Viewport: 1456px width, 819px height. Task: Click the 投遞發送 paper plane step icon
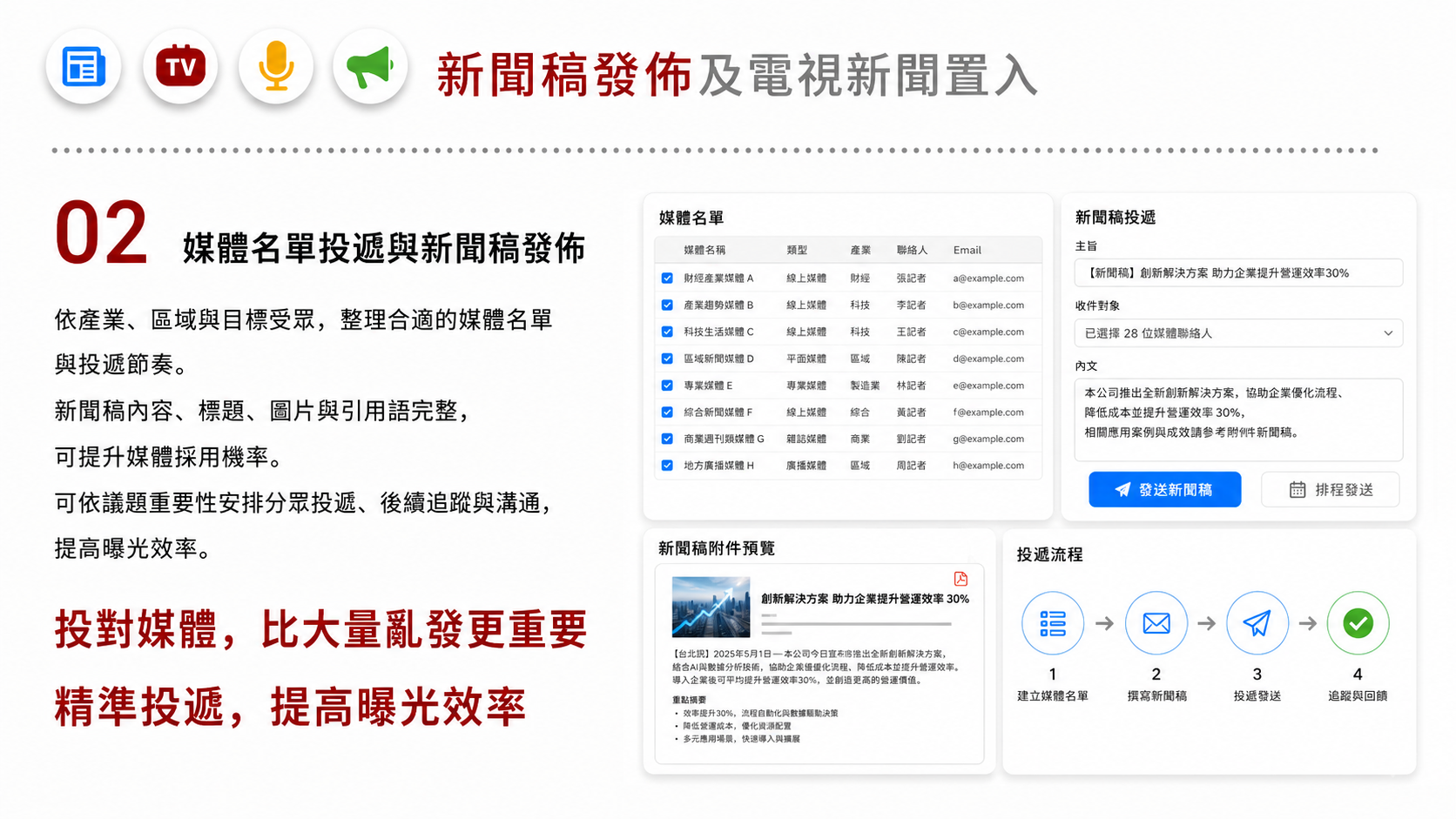click(x=1257, y=623)
